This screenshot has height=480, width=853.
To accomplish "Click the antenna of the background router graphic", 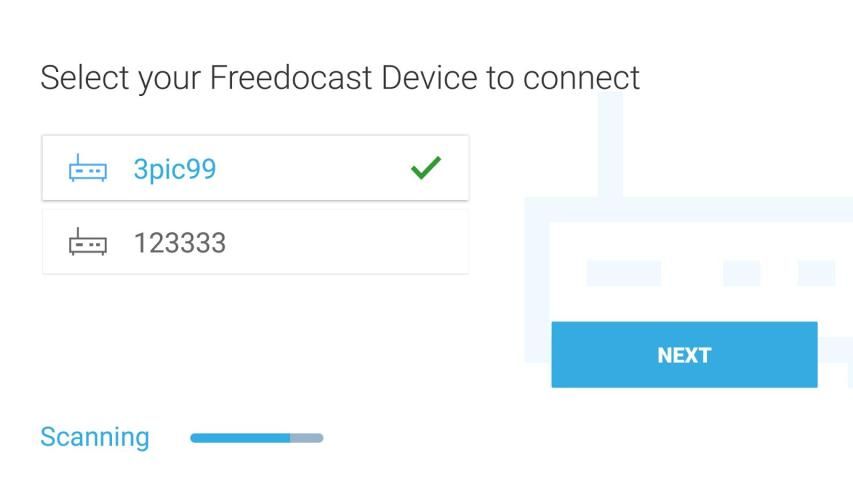I will pos(610,140).
